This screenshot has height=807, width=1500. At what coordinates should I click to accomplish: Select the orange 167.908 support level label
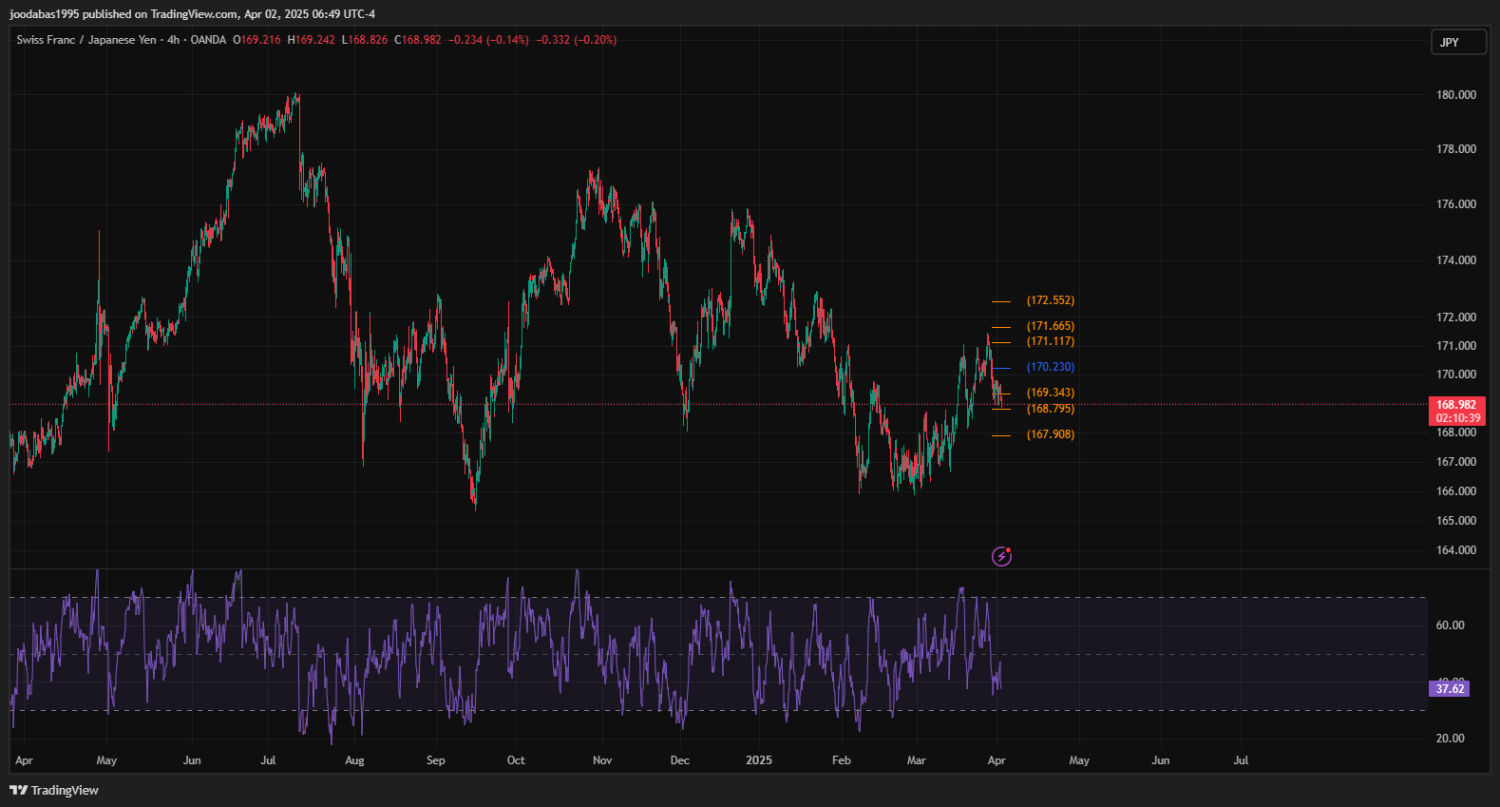pos(1050,434)
